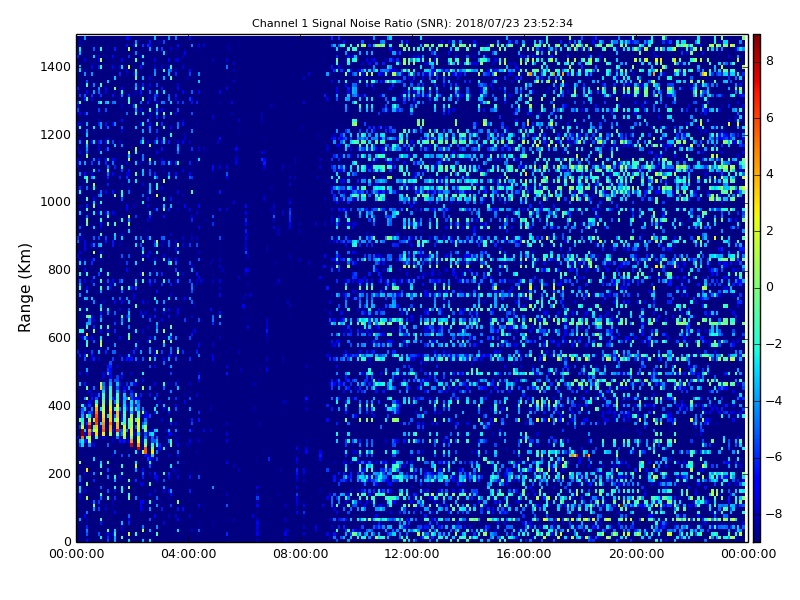The height and width of the screenshot is (600, 800).
Task: Click the 600 range tick label
Action: [59, 338]
